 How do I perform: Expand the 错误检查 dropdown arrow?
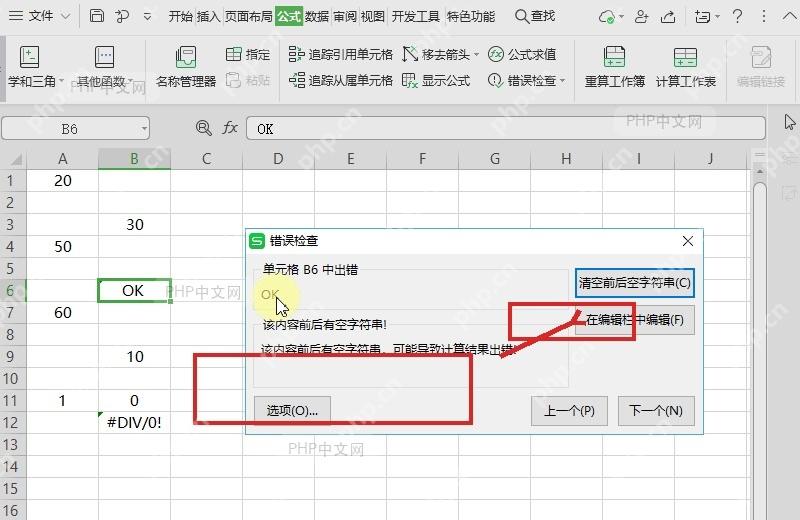(563, 81)
